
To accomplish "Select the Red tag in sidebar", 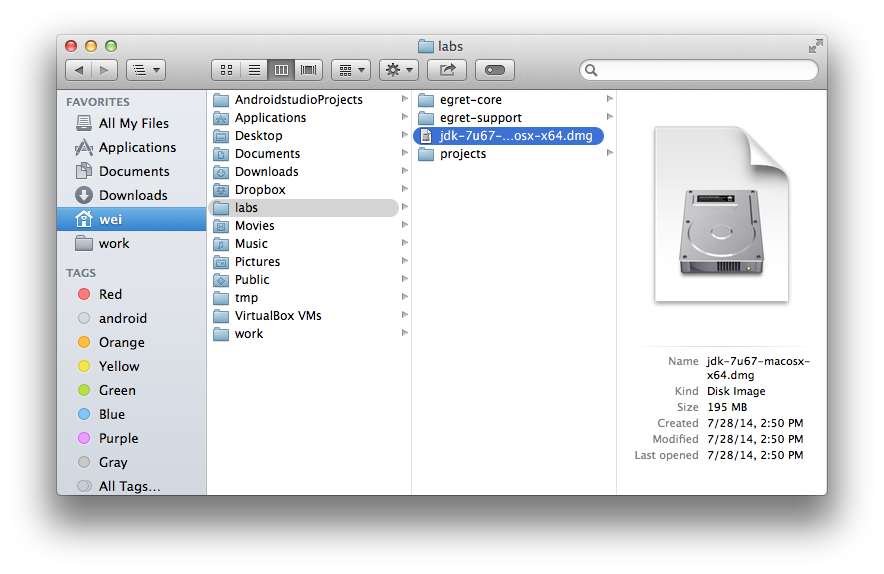I will [110, 294].
